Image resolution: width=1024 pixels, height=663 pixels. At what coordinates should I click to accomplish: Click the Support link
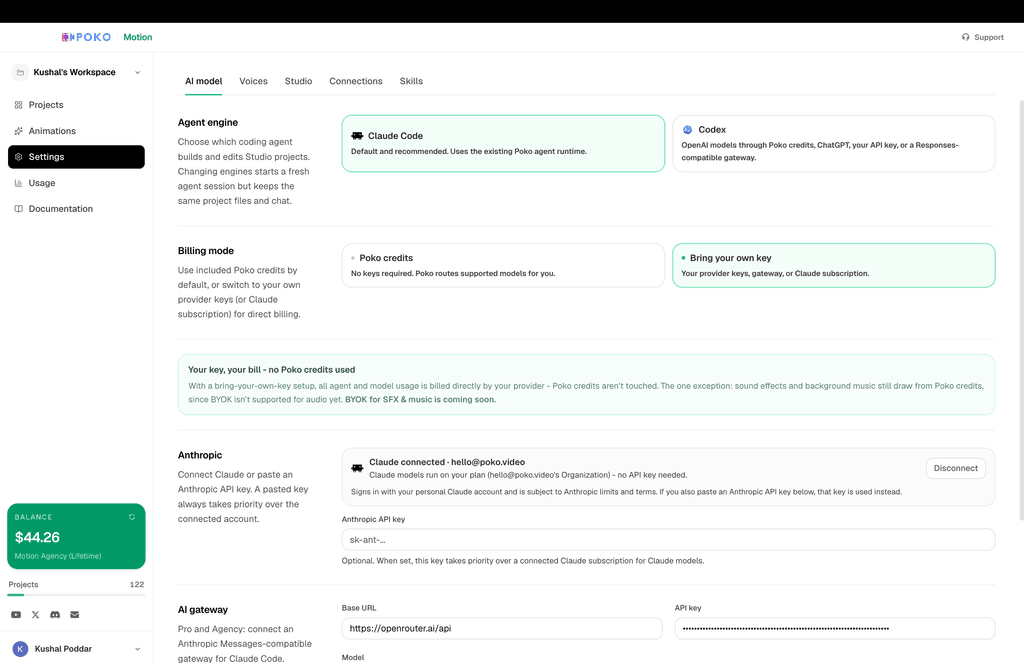tap(983, 37)
